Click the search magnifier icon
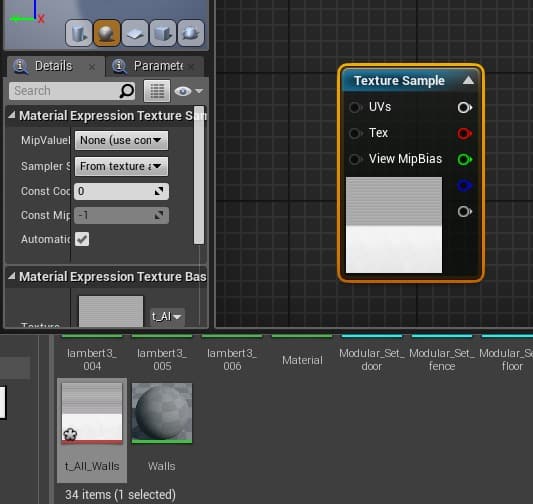533x504 pixels. [127, 91]
